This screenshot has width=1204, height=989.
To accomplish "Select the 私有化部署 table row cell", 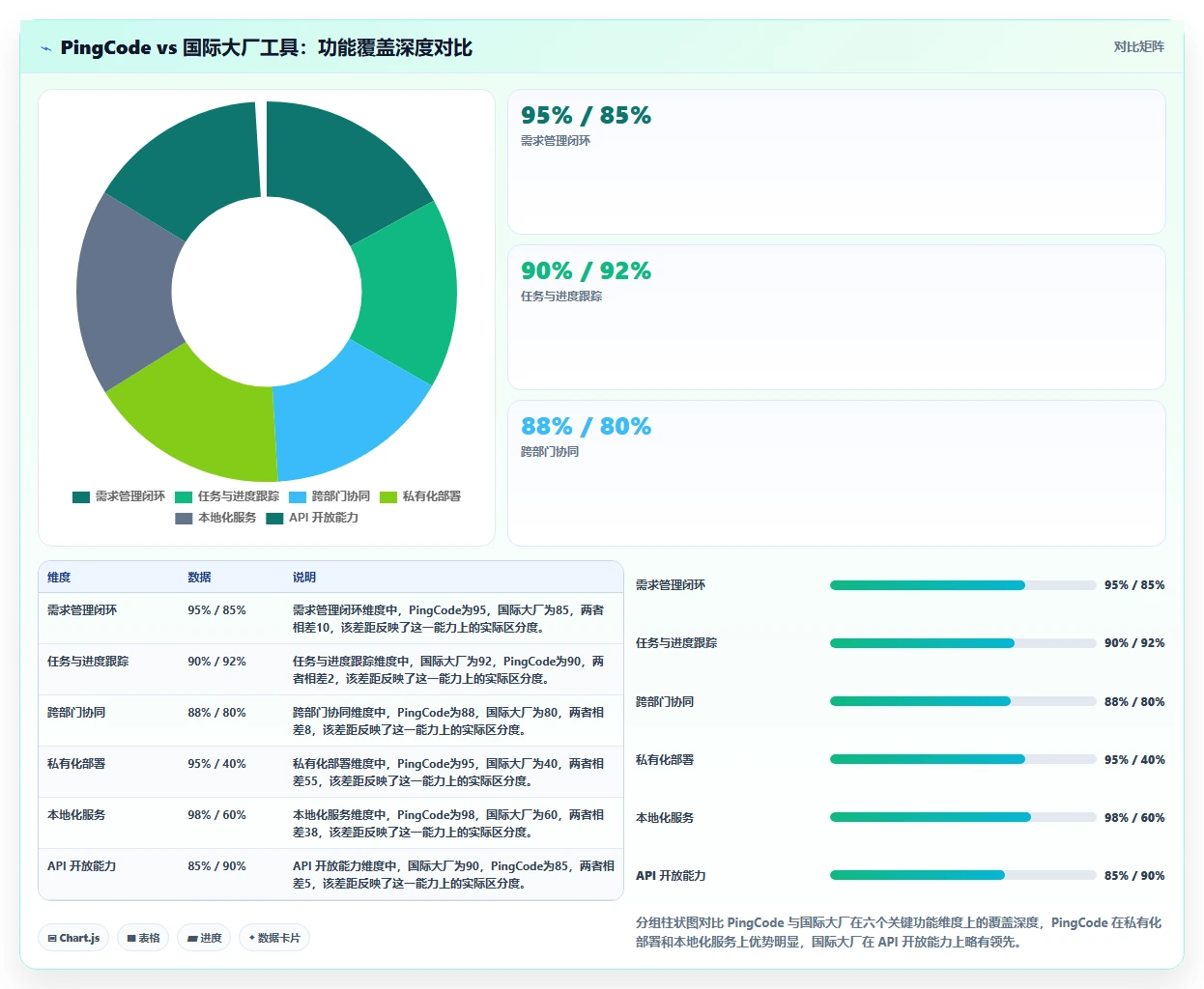I will (x=76, y=764).
